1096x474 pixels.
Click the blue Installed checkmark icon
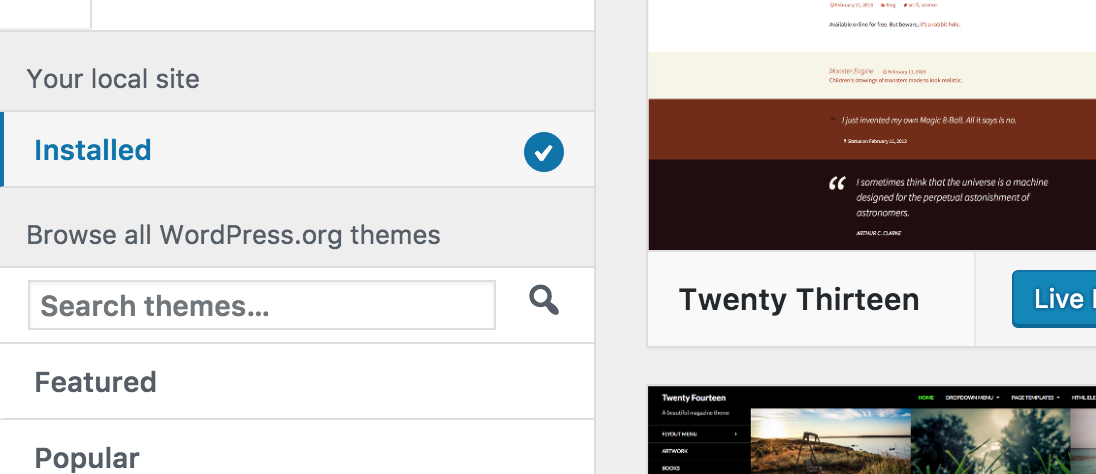point(544,152)
